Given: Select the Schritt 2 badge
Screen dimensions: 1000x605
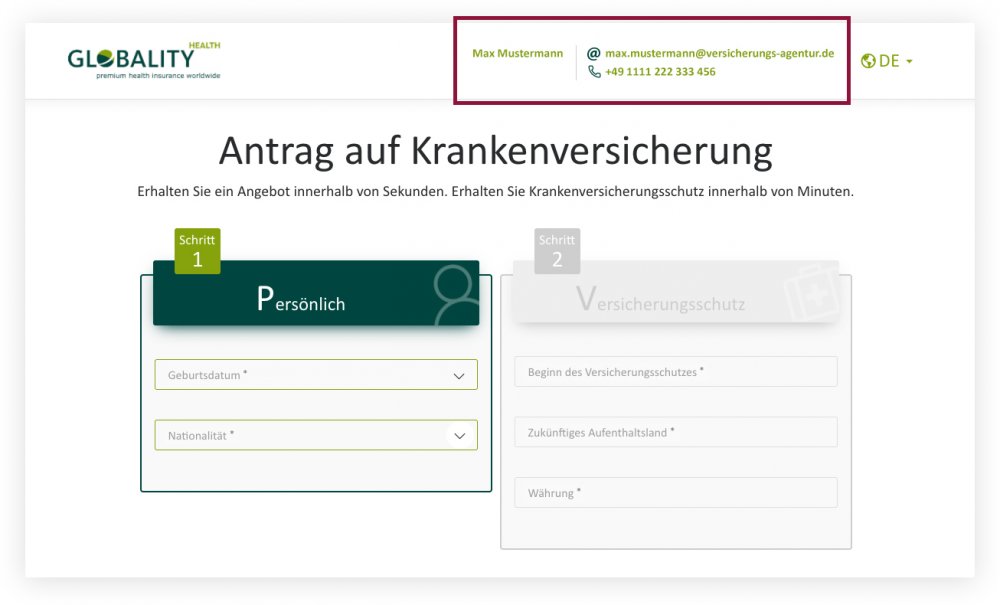Looking at the screenshot, I should point(557,251).
